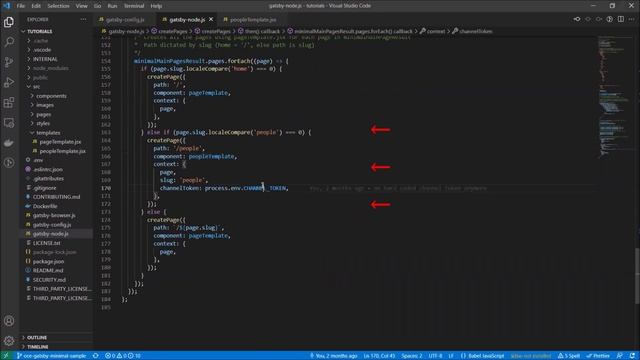Open peopleTemplate.jsx in the explorer tree

pos(62,151)
